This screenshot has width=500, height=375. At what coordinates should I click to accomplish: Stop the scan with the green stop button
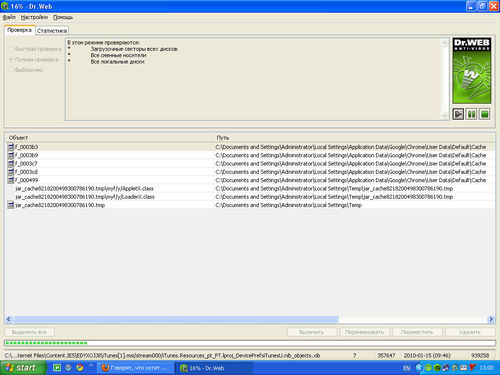coord(485,114)
